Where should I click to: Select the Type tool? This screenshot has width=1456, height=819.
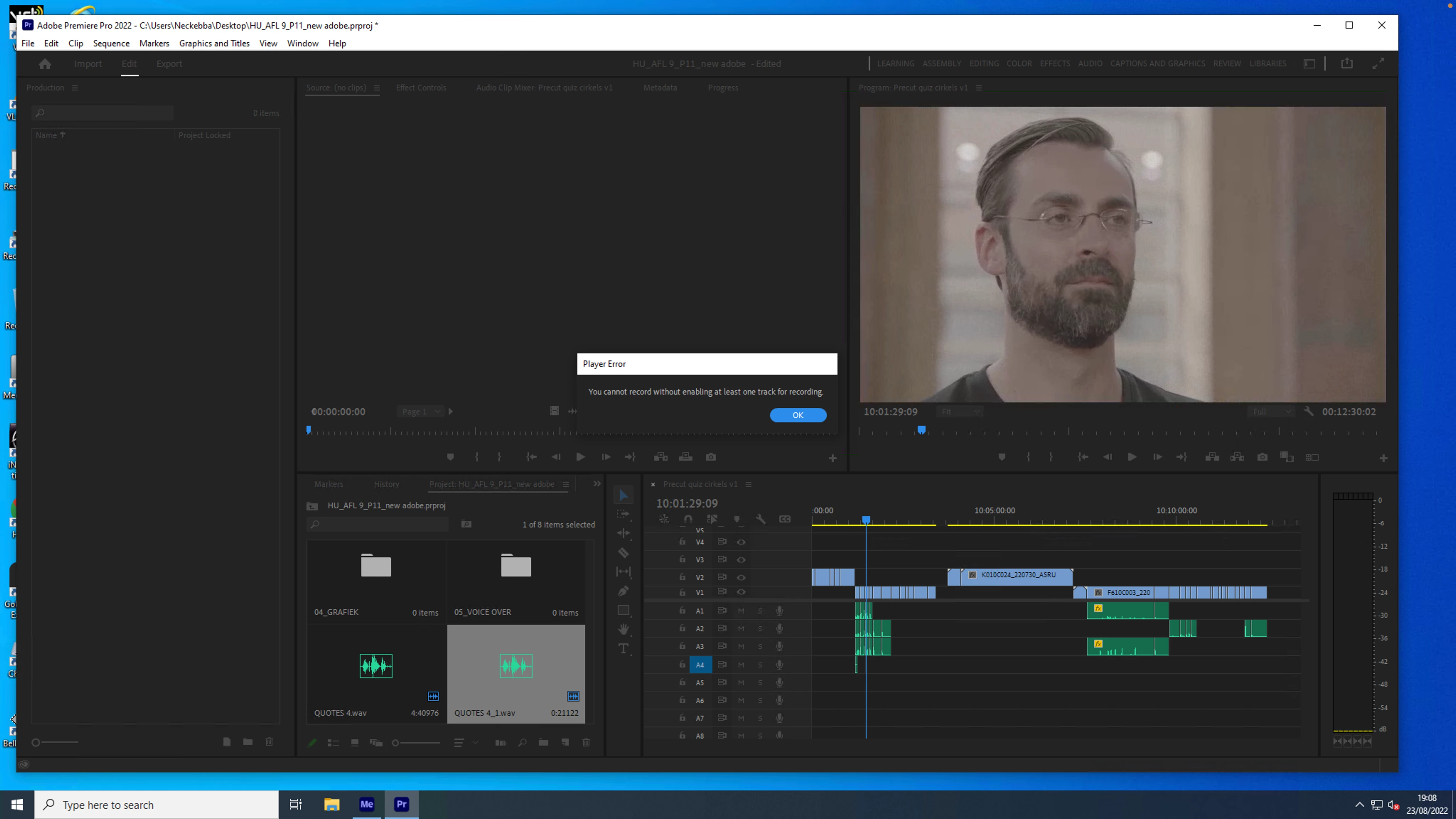623,648
